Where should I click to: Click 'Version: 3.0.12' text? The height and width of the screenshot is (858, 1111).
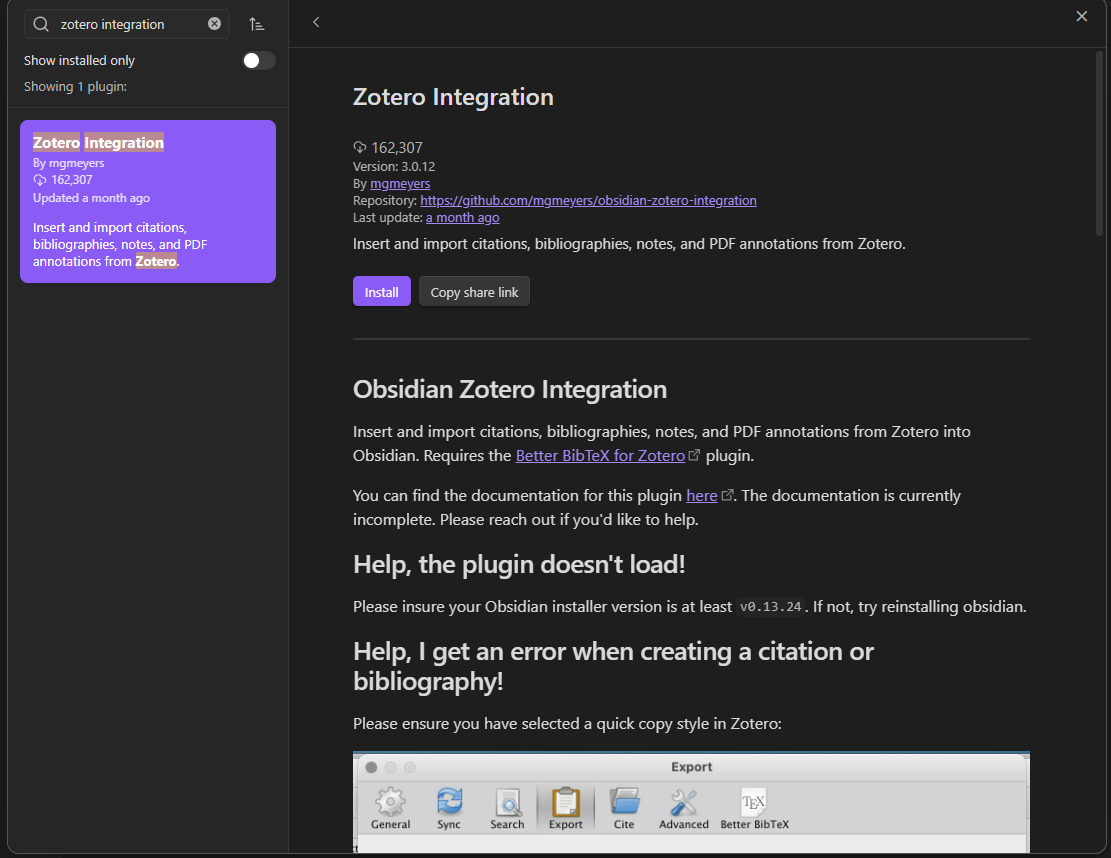[394, 166]
